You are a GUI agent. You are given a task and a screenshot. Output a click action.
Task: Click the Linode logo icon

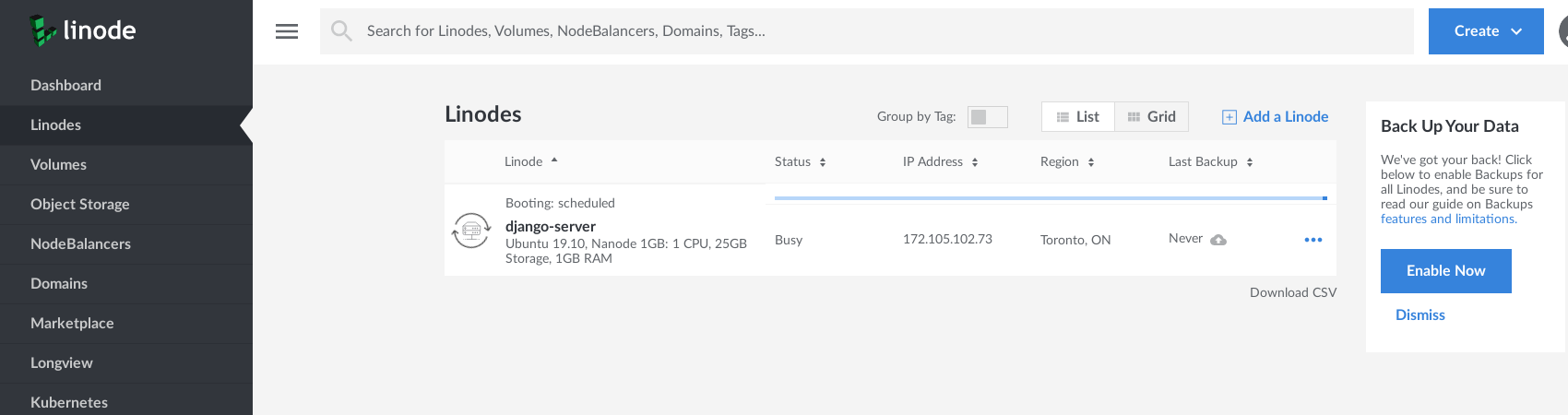(42, 30)
